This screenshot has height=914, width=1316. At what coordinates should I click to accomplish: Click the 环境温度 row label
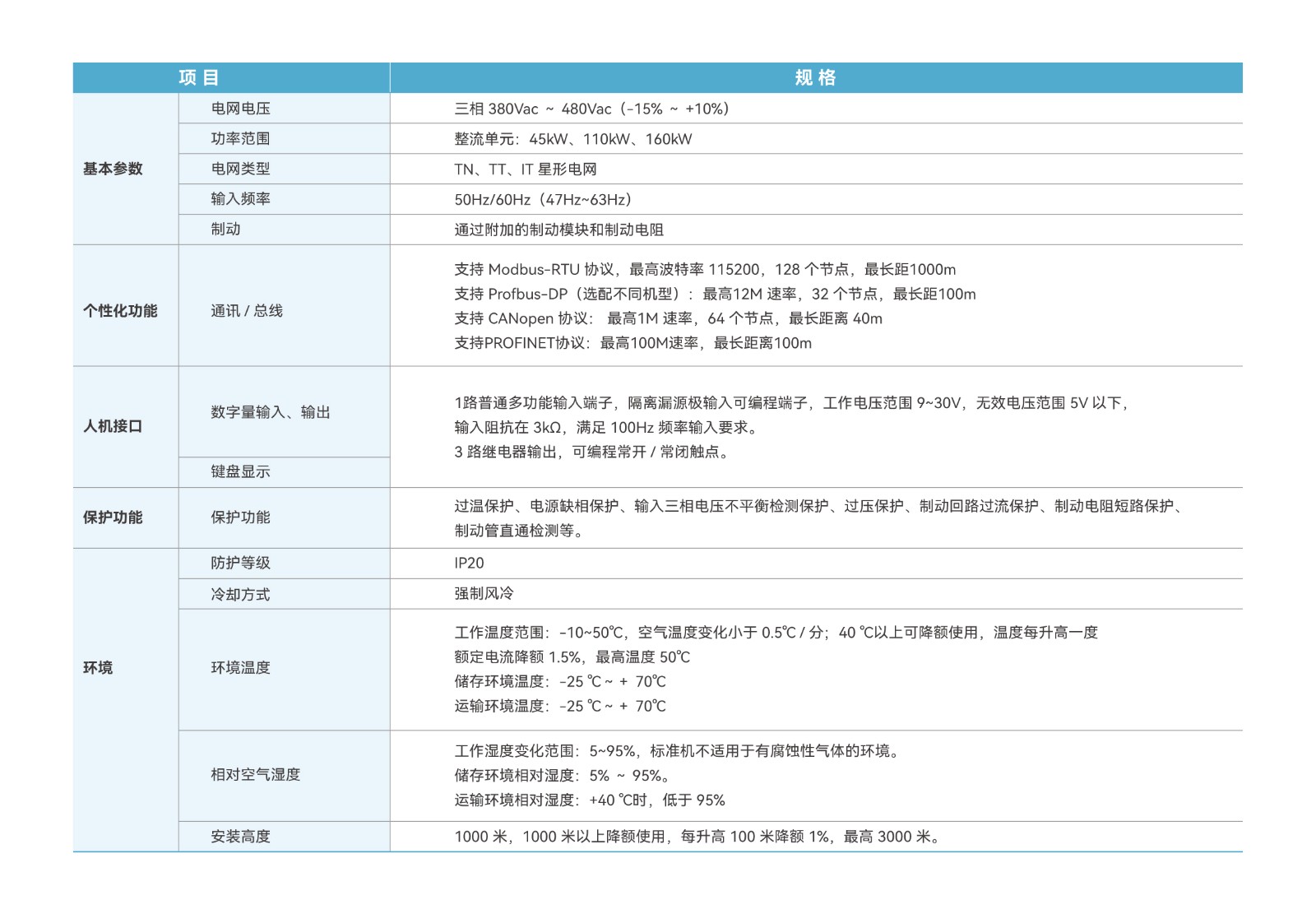coord(240,668)
